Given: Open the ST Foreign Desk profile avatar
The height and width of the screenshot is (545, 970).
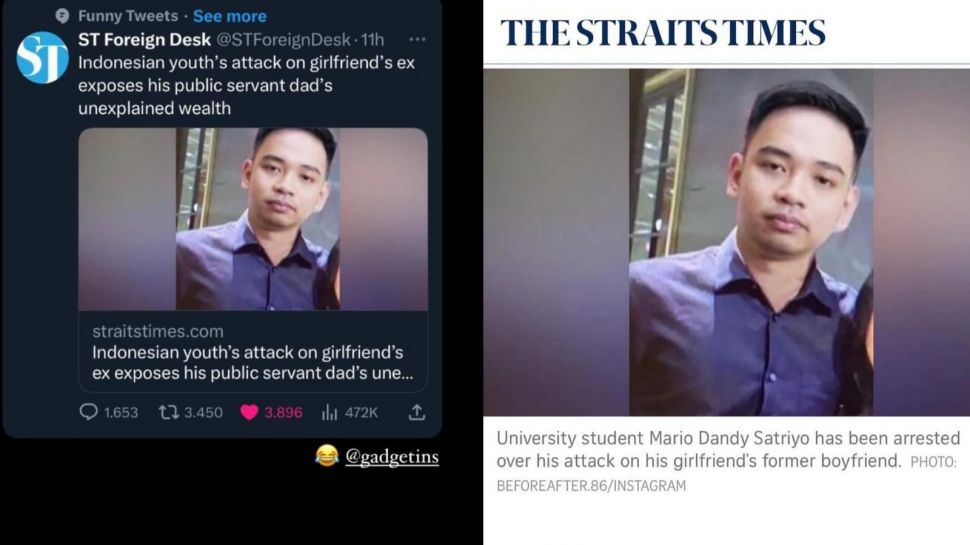Looking at the screenshot, I should coord(42,58).
